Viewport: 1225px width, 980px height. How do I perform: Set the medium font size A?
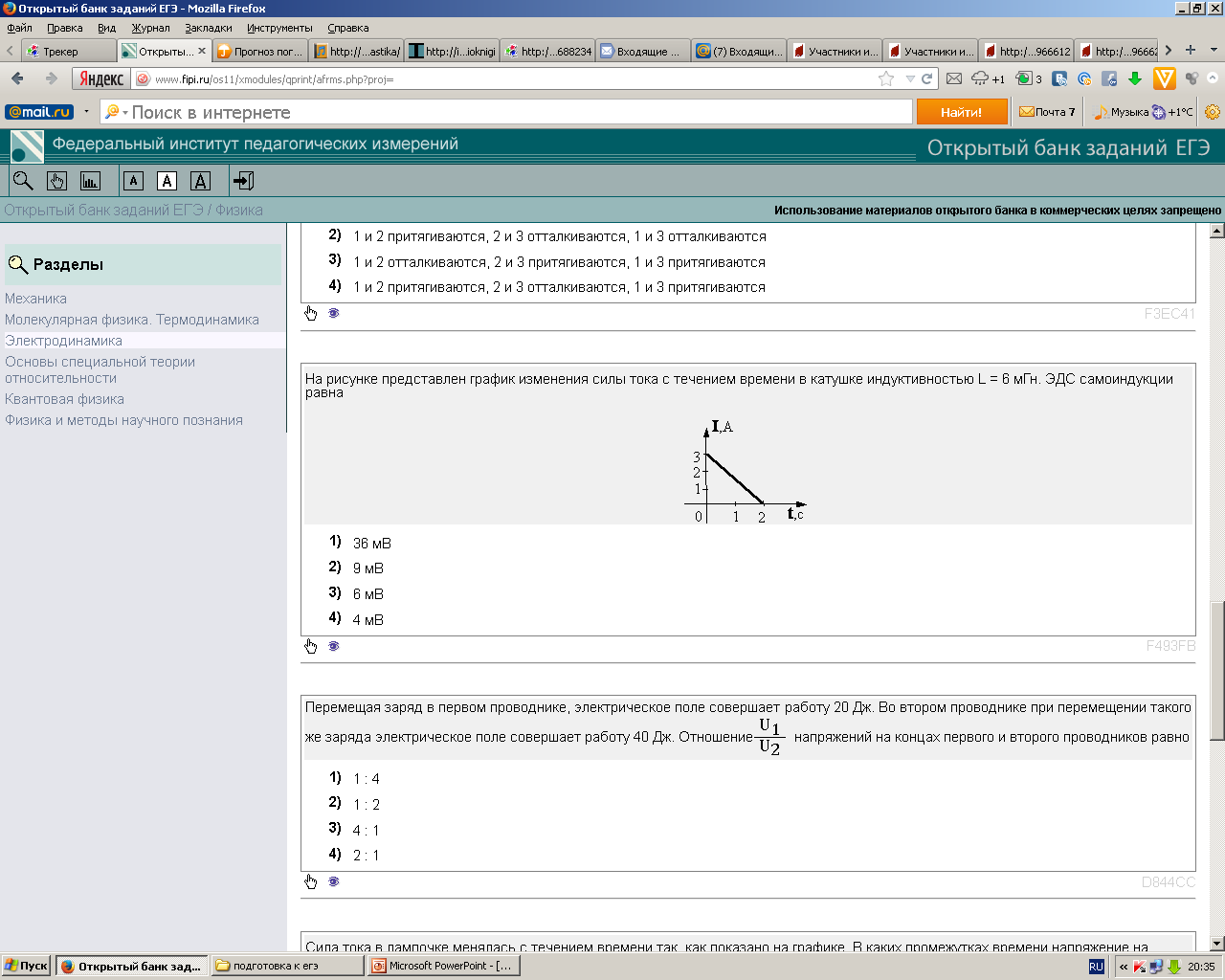coord(167,181)
